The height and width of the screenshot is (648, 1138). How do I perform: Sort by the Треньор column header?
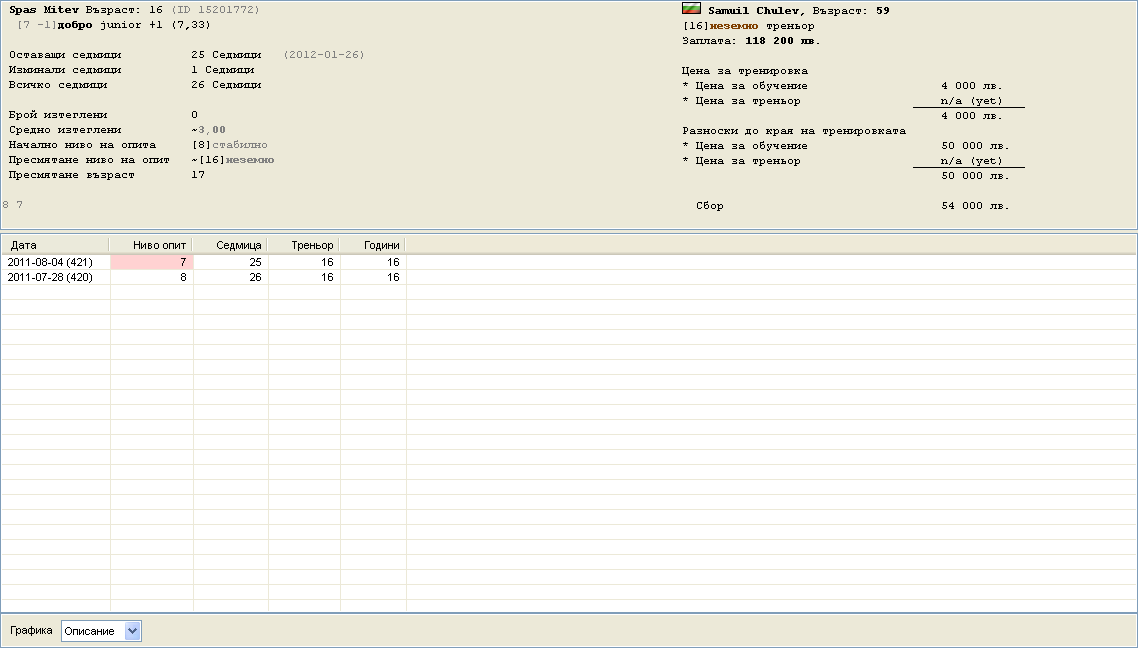pyautogui.click(x=304, y=245)
